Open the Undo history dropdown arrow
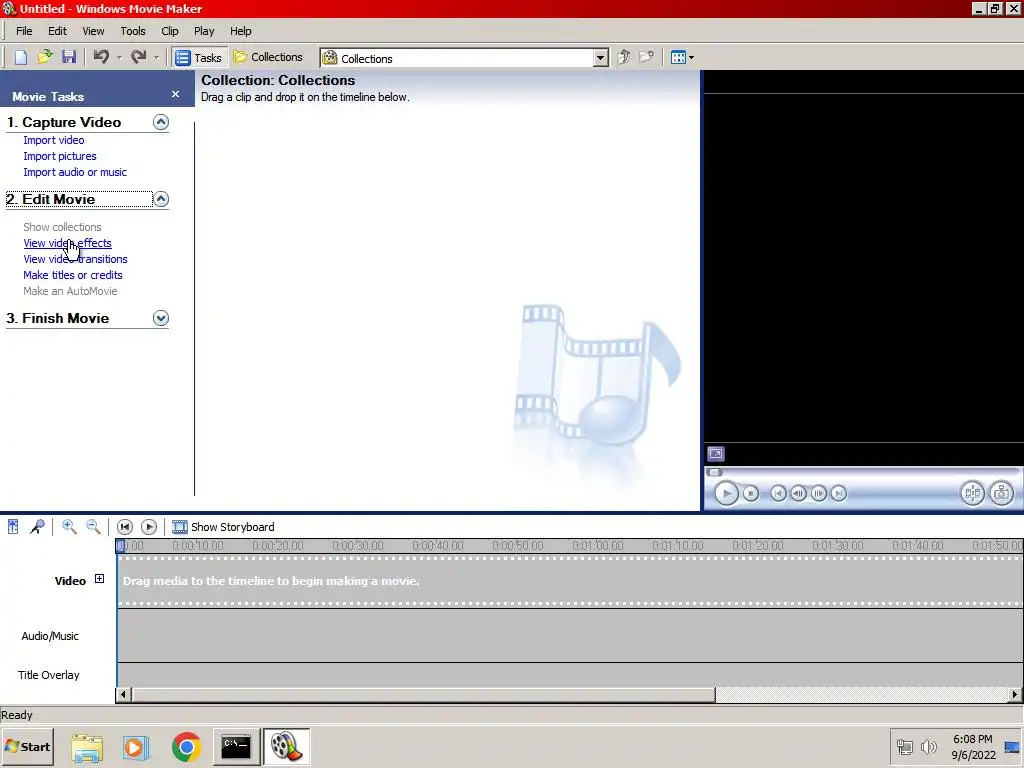The image size is (1024, 768). point(120,58)
